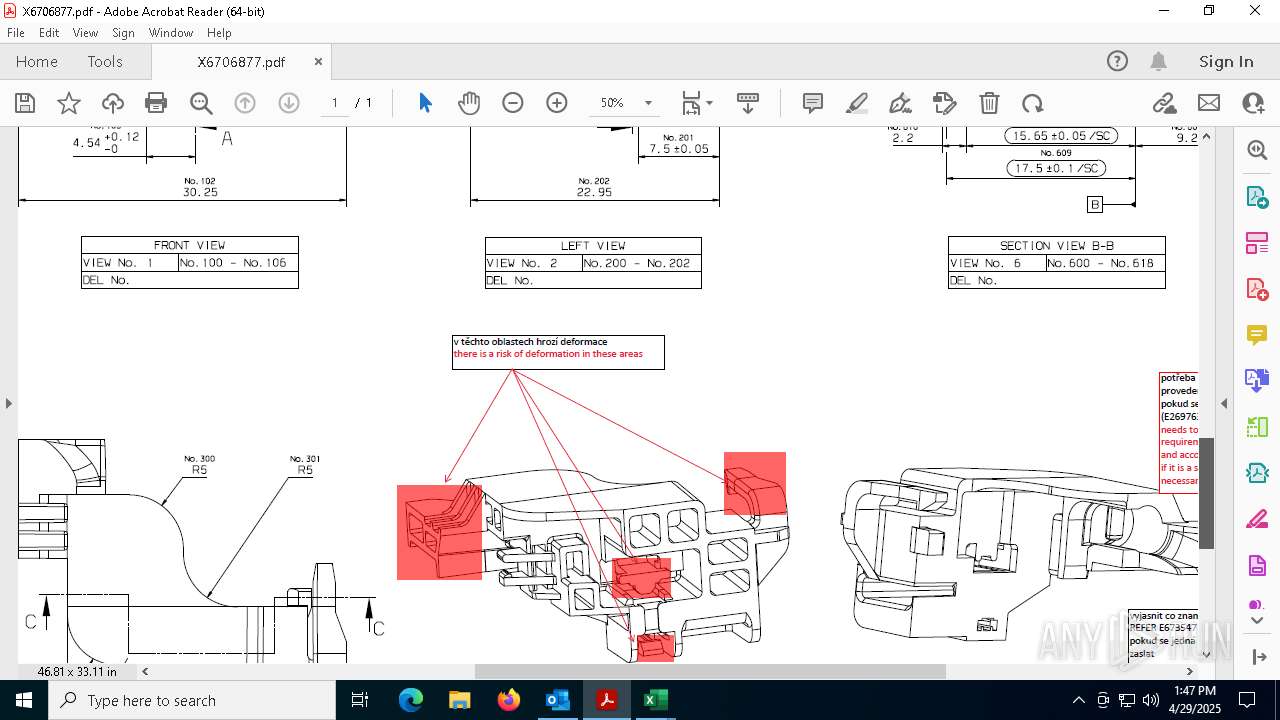Send file by email envelope icon

coord(1209,103)
